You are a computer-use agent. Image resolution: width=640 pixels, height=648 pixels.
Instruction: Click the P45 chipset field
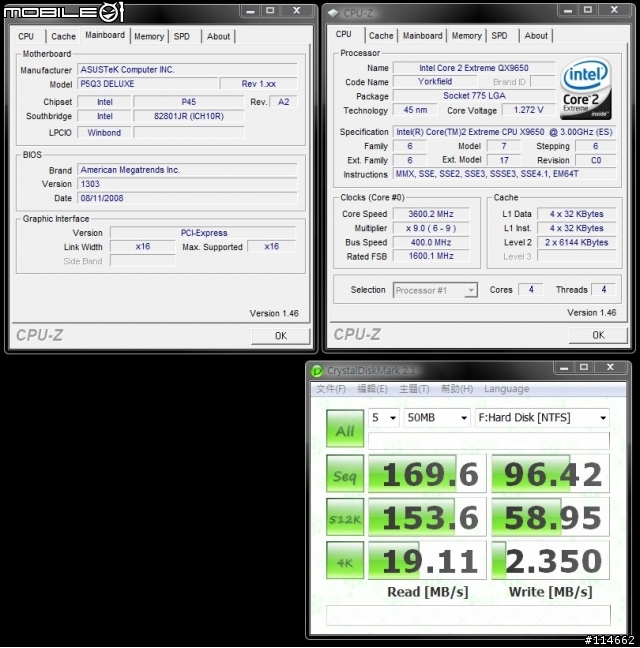(188, 102)
